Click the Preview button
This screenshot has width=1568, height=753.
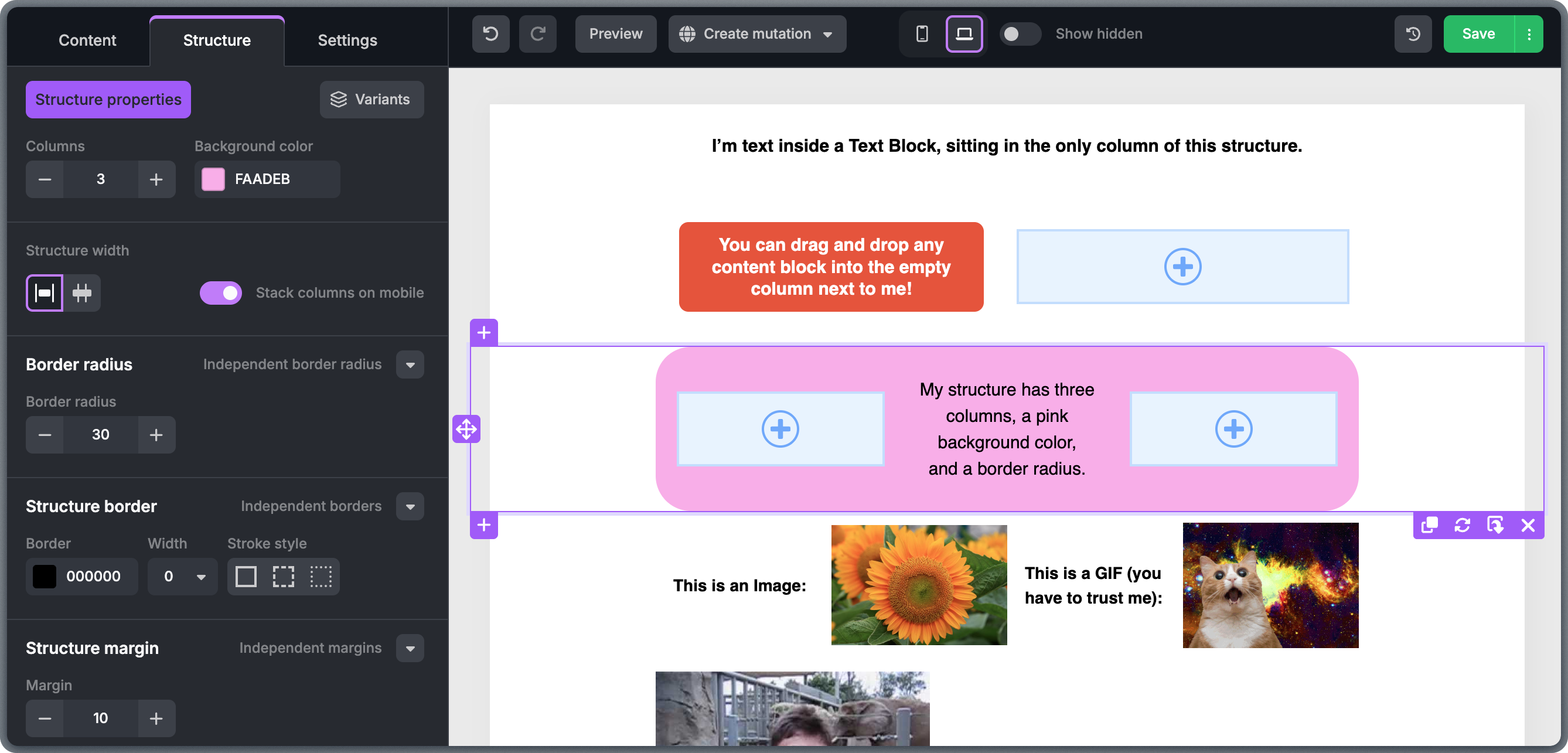click(615, 34)
